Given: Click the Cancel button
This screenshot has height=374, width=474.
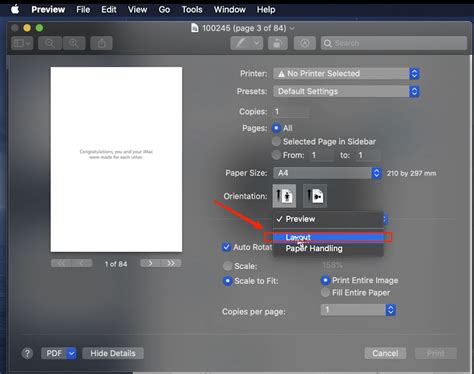Looking at the screenshot, I should click(x=385, y=353).
